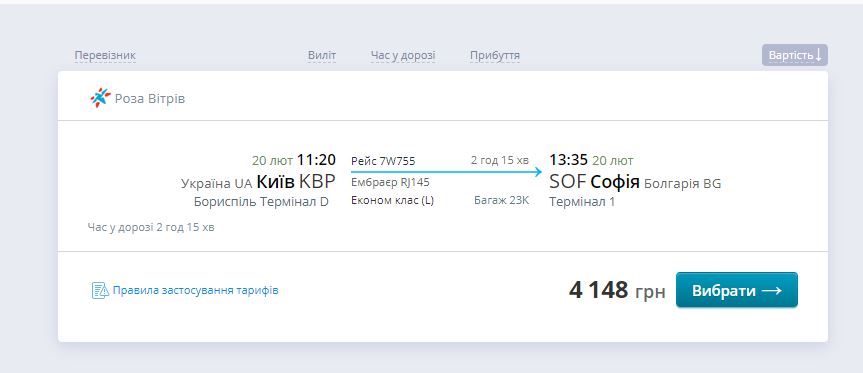Screen dimensions: 863x373
Task: Sort flights by Час у дорозі
Action: (403, 56)
